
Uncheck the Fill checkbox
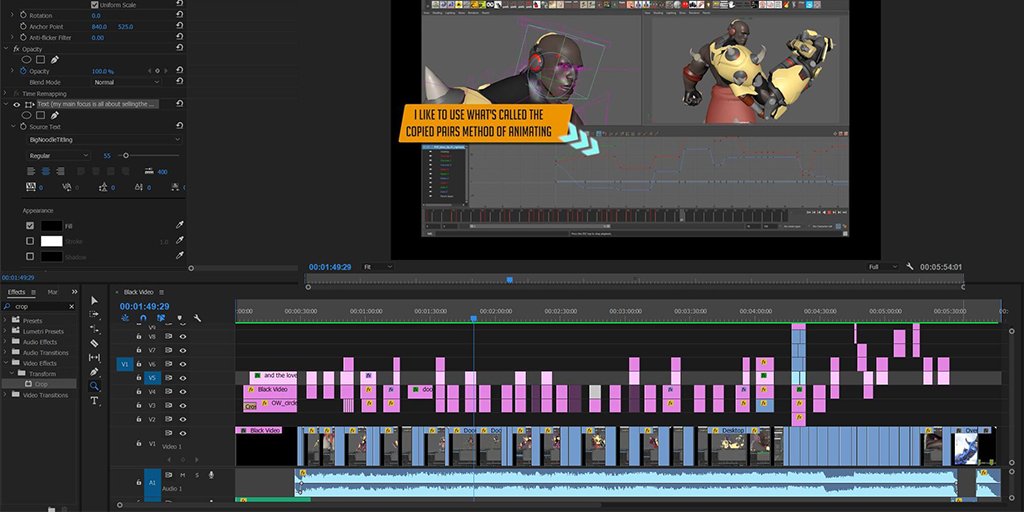pyautogui.click(x=29, y=225)
